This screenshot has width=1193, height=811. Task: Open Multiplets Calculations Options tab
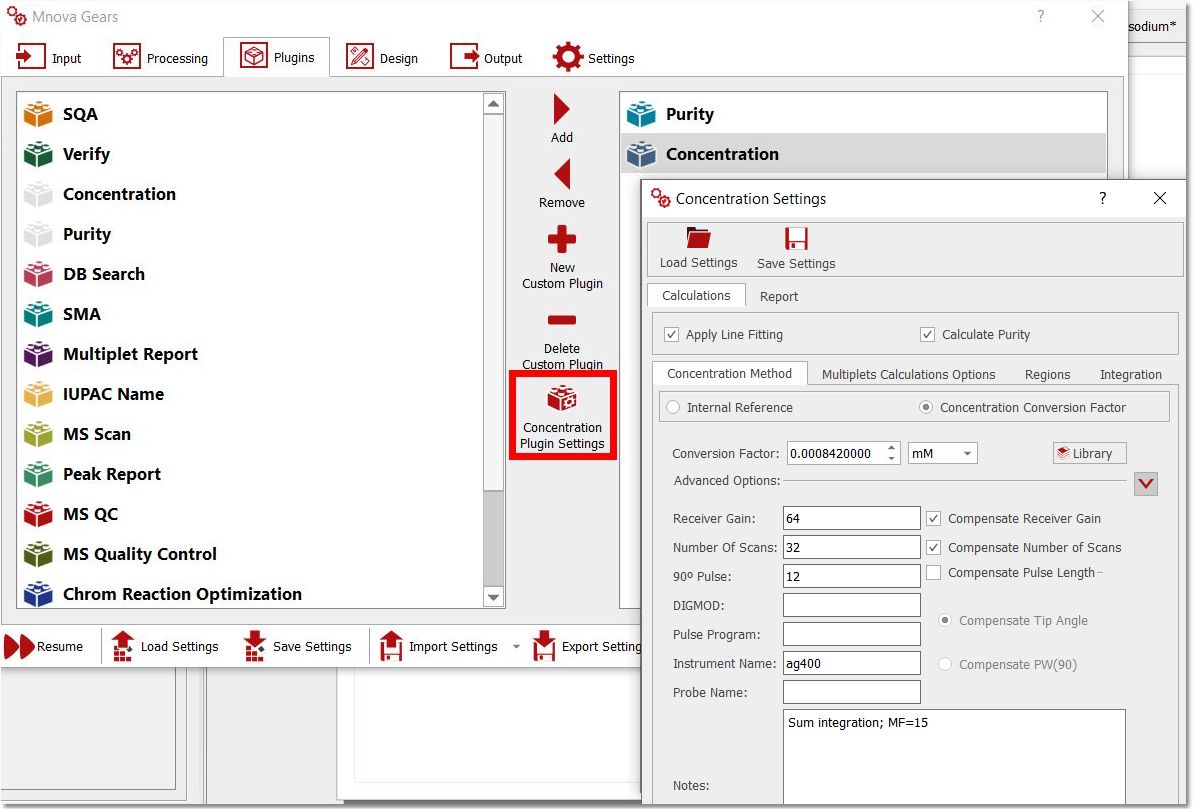tap(908, 374)
